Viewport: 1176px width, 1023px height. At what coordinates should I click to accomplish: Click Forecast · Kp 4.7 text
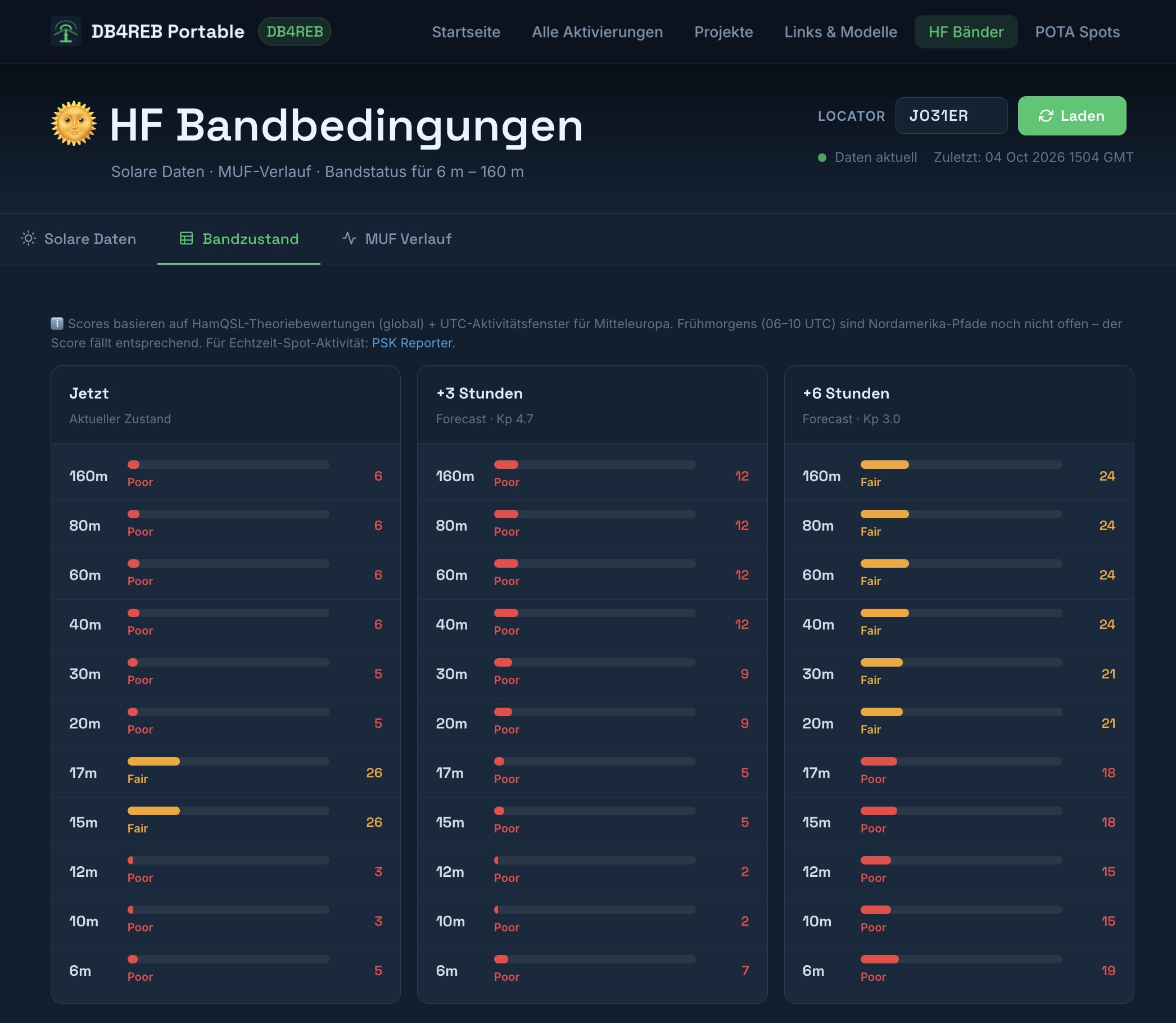click(484, 419)
